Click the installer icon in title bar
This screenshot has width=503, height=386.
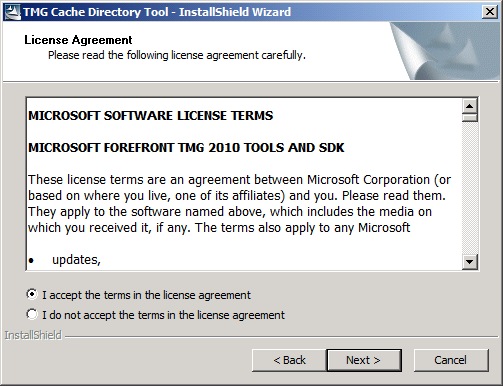(12, 12)
